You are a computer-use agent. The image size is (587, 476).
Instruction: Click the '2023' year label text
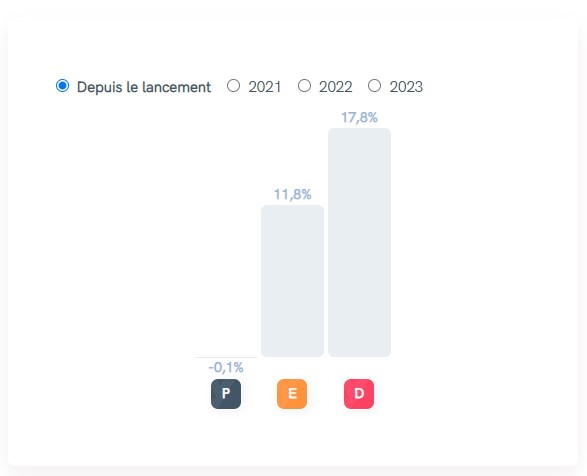tap(406, 87)
